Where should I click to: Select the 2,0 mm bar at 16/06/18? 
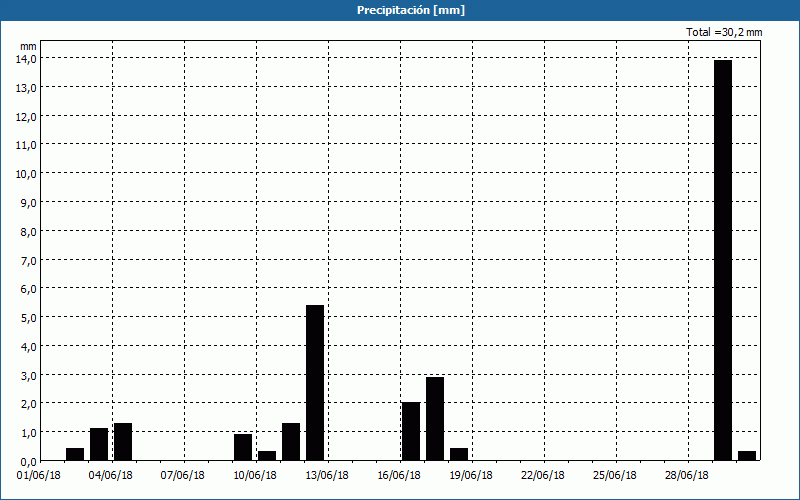411,432
